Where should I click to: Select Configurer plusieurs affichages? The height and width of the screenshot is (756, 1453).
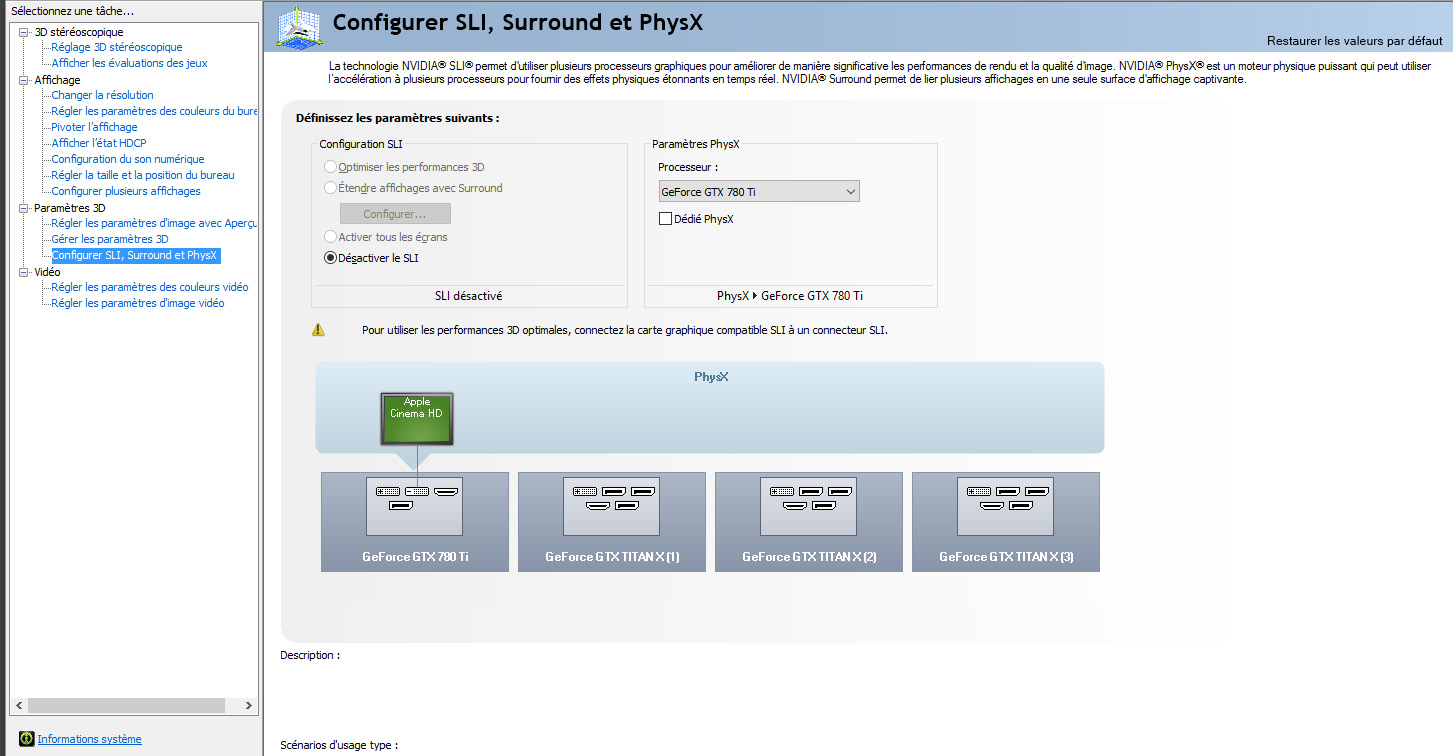[x=126, y=191]
